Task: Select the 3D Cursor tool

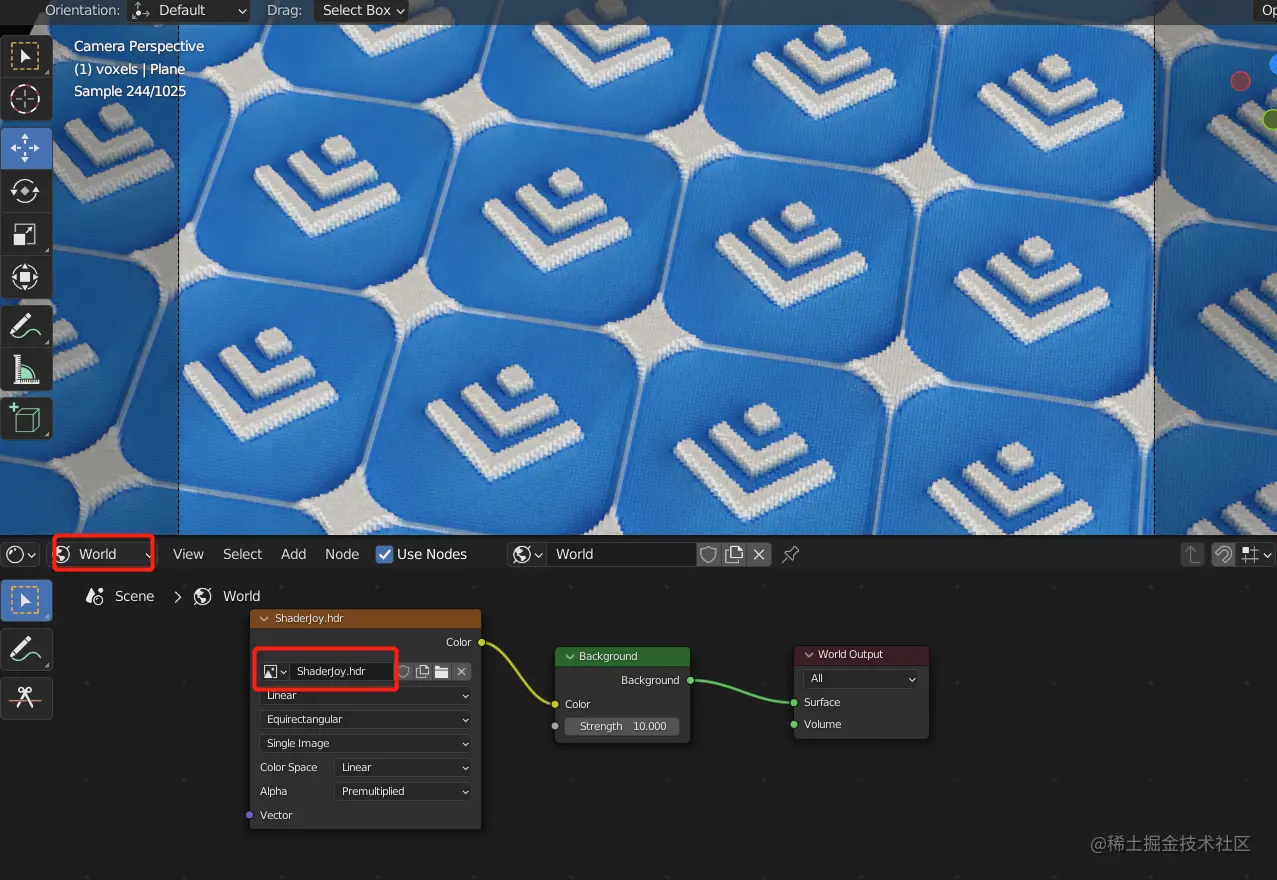Action: coord(25,99)
